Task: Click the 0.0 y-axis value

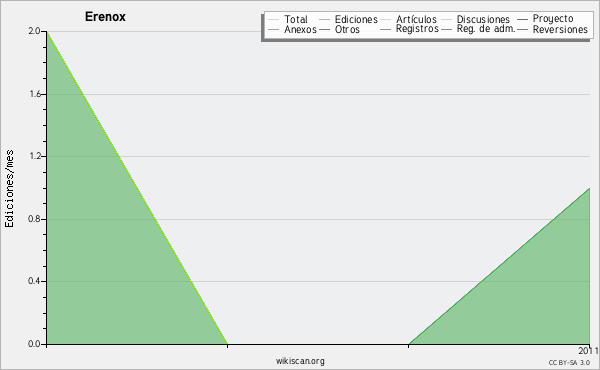Action: (x=34, y=344)
